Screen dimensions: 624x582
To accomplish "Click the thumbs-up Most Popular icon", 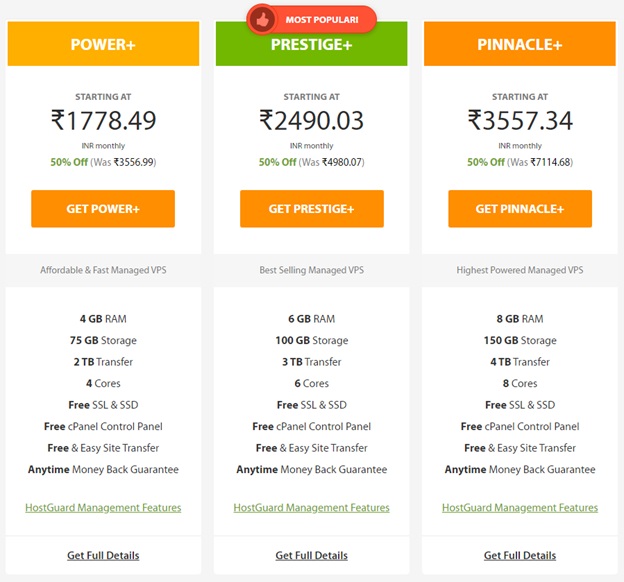I will click(x=262, y=20).
